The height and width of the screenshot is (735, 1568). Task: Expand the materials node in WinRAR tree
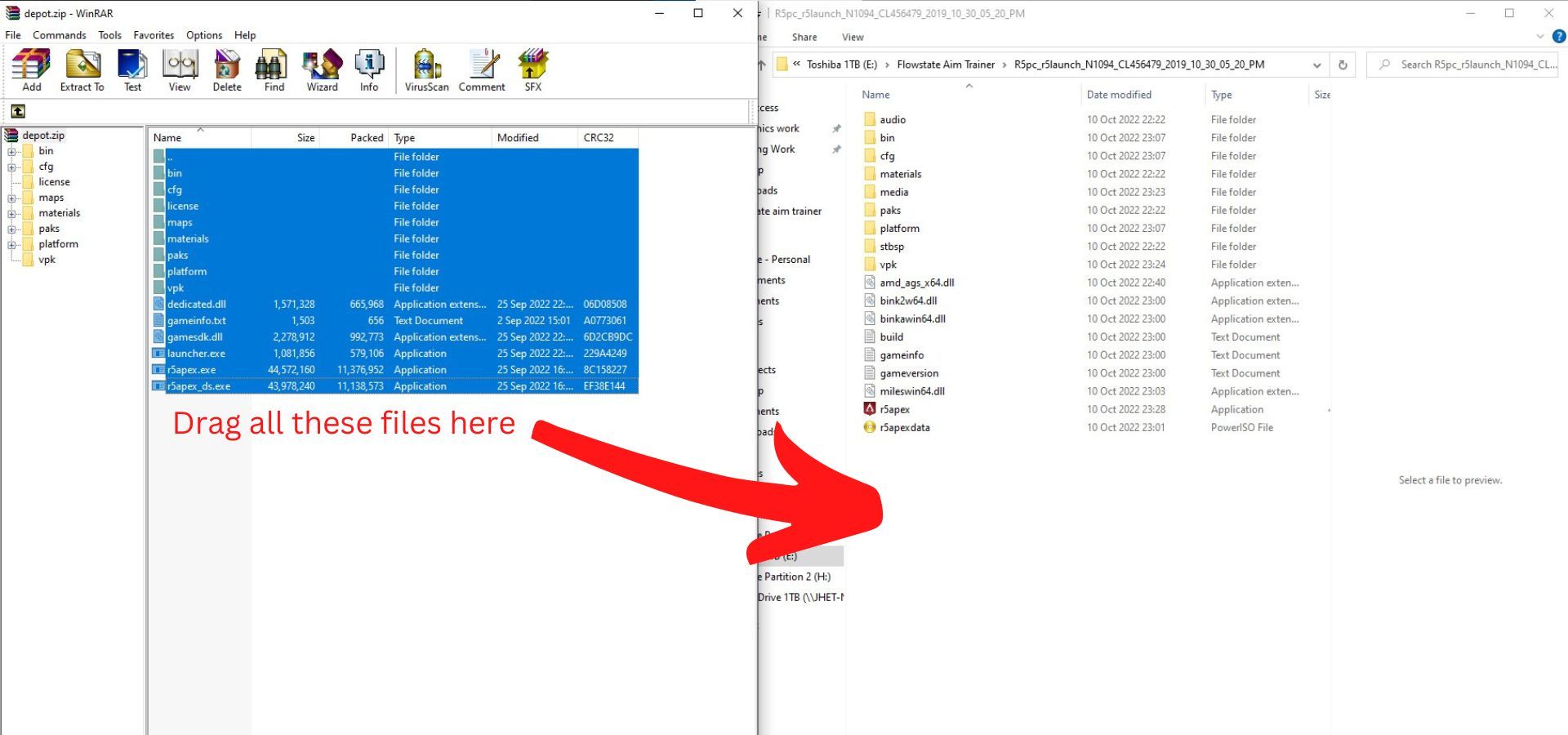(12, 213)
